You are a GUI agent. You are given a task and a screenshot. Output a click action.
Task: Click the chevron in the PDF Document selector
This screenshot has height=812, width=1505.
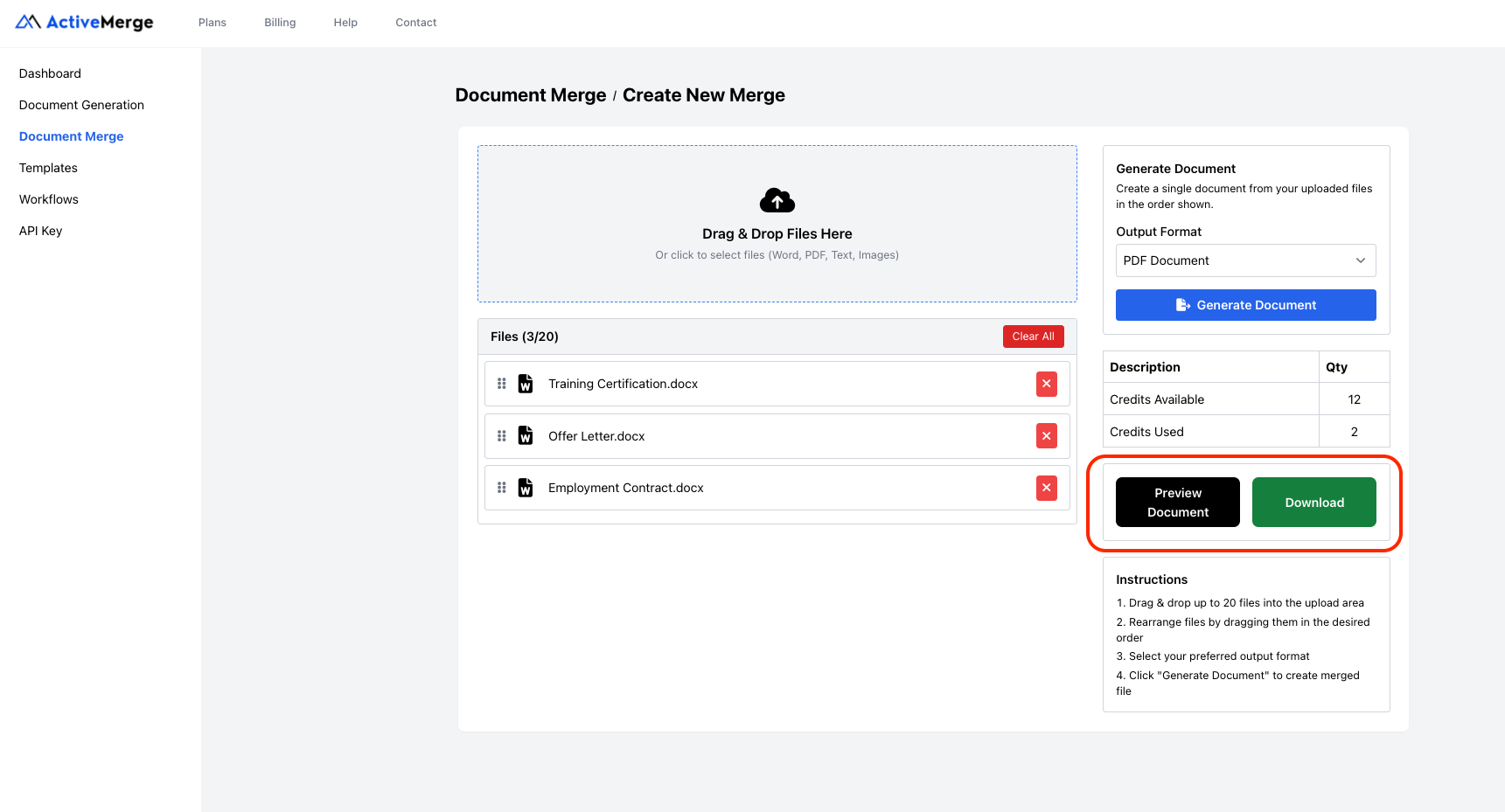point(1361,260)
